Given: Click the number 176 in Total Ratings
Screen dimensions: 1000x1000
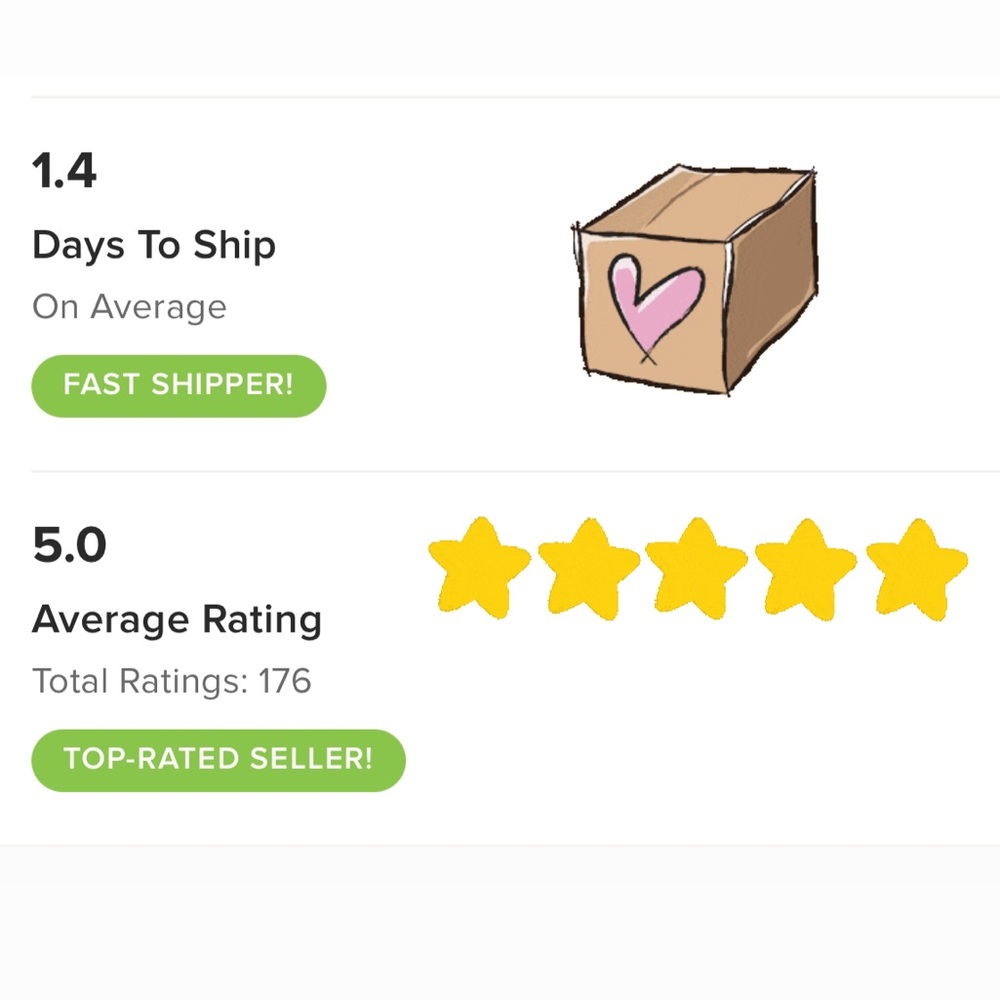Looking at the screenshot, I should 284,680.
